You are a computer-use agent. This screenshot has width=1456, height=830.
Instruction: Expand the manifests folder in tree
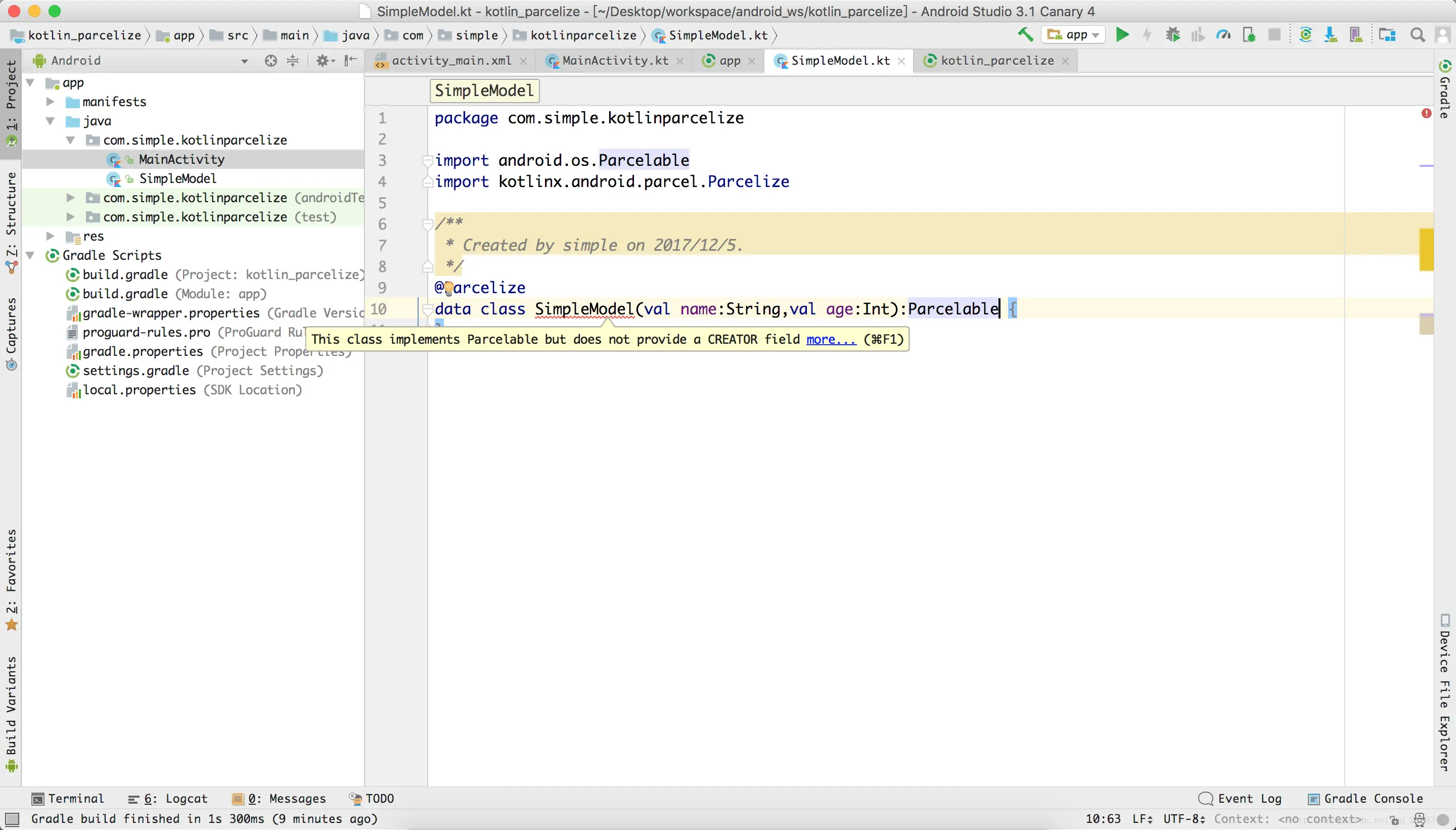coord(51,102)
